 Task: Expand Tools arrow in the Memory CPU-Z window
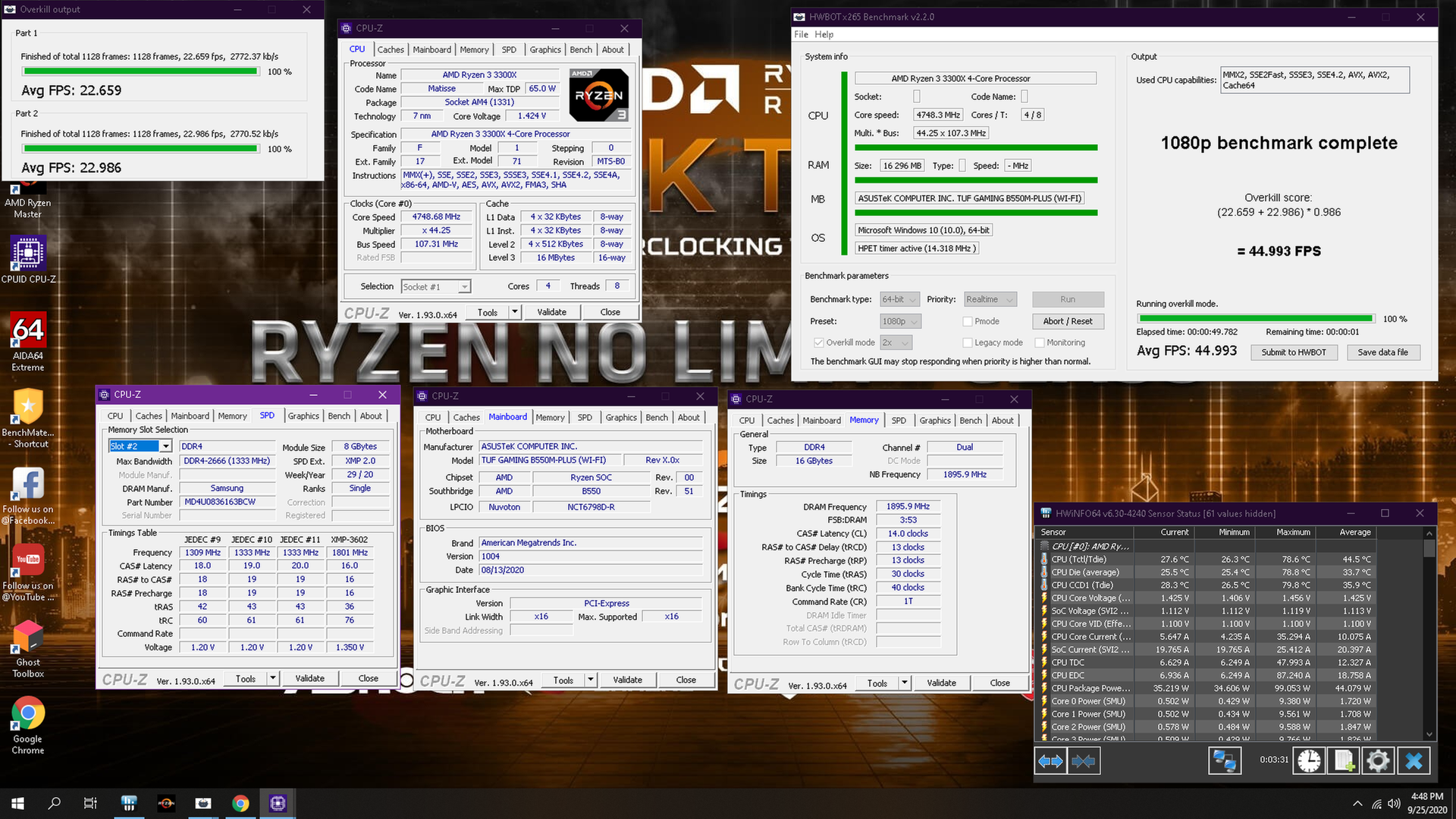point(905,682)
